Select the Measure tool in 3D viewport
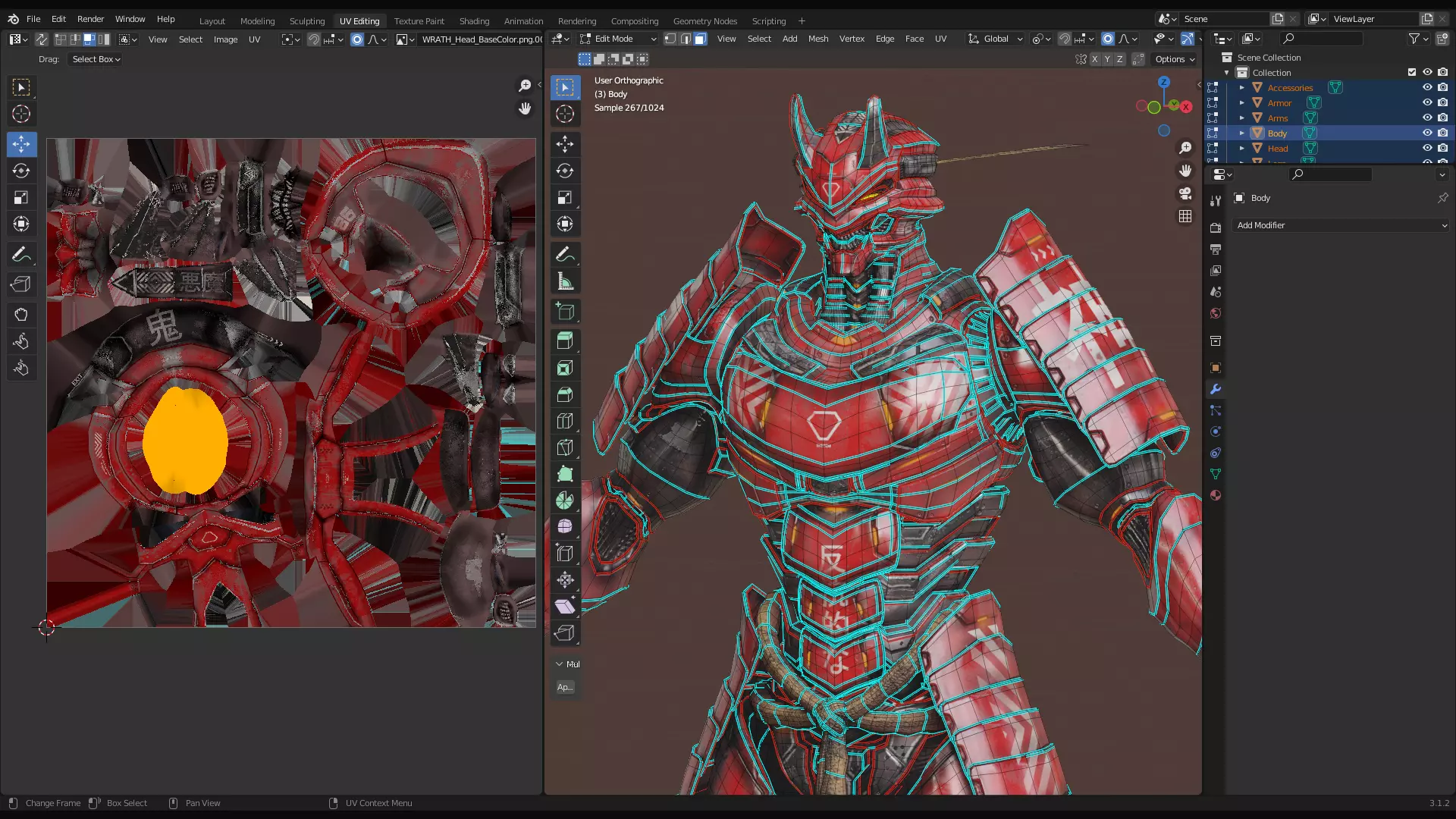The image size is (1456, 819). coord(565,281)
